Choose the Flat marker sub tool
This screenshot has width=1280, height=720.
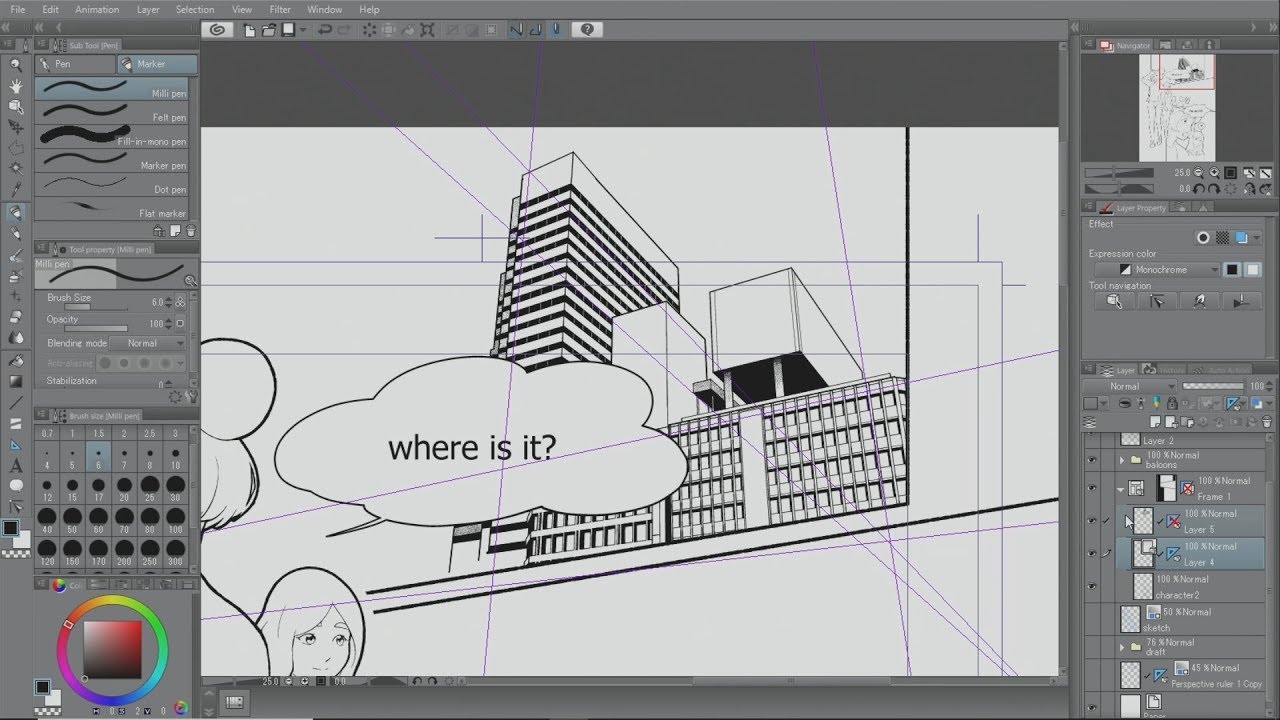112,209
